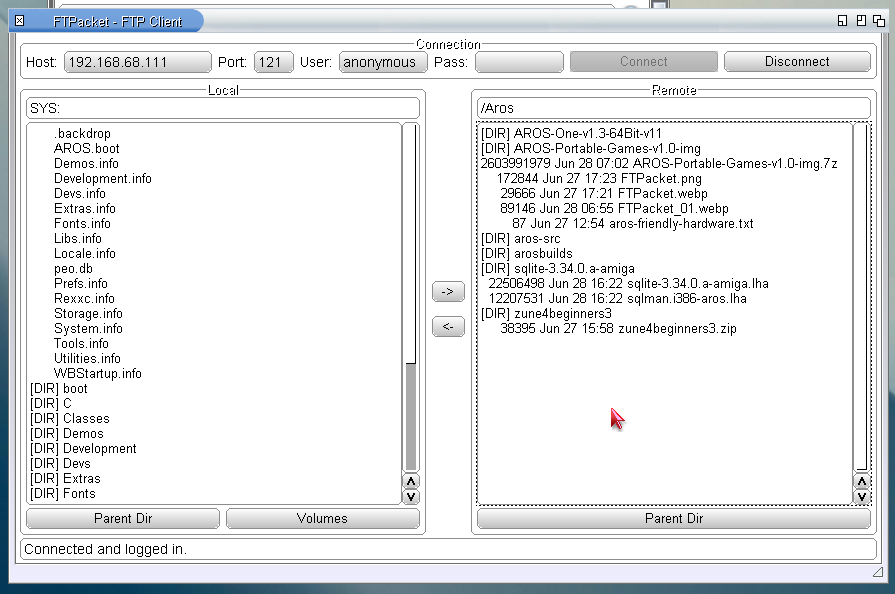
Task: Click the Volumes button
Action: coord(322,518)
